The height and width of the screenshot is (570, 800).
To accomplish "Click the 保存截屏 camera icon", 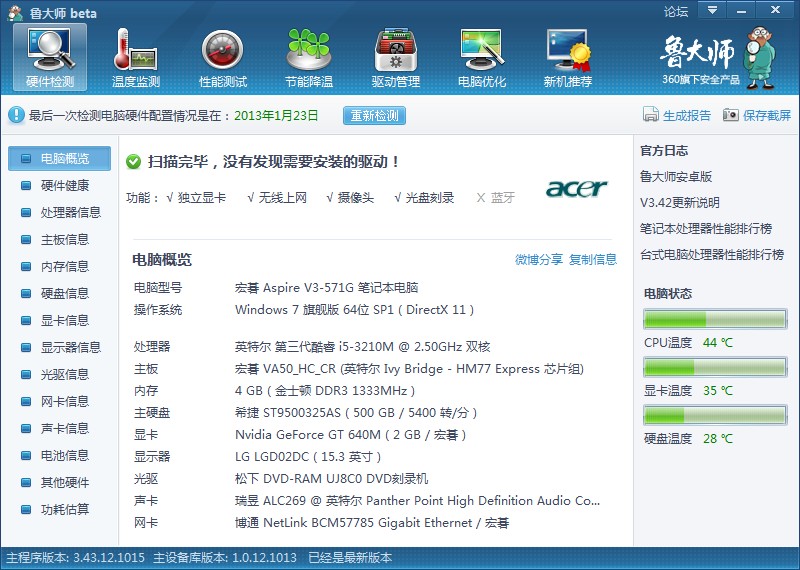I will click(x=731, y=115).
